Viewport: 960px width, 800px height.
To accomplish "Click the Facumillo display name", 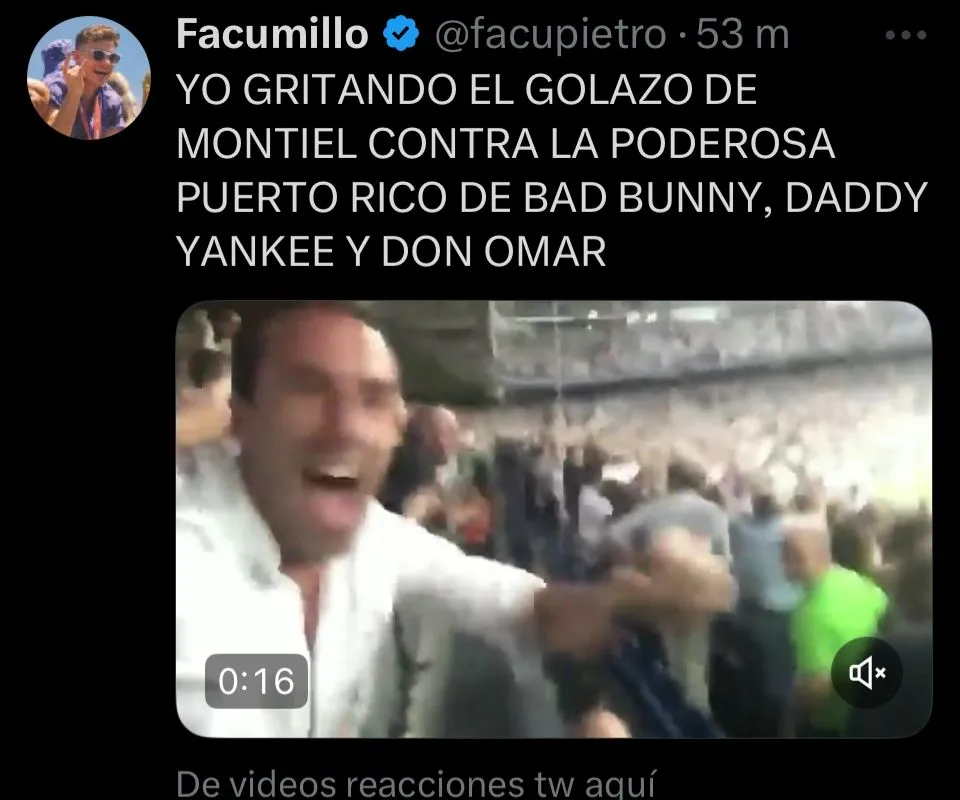I will point(272,34).
